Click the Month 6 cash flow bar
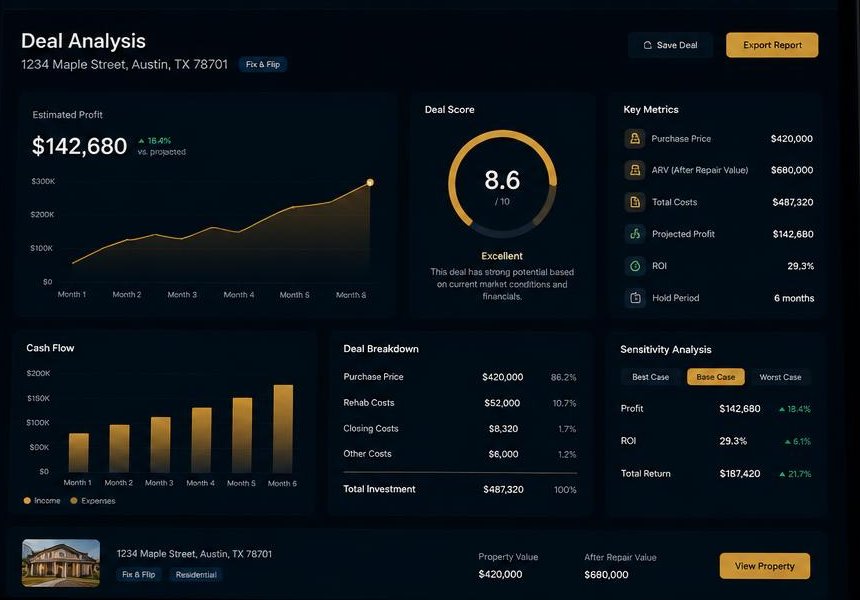 (283, 429)
